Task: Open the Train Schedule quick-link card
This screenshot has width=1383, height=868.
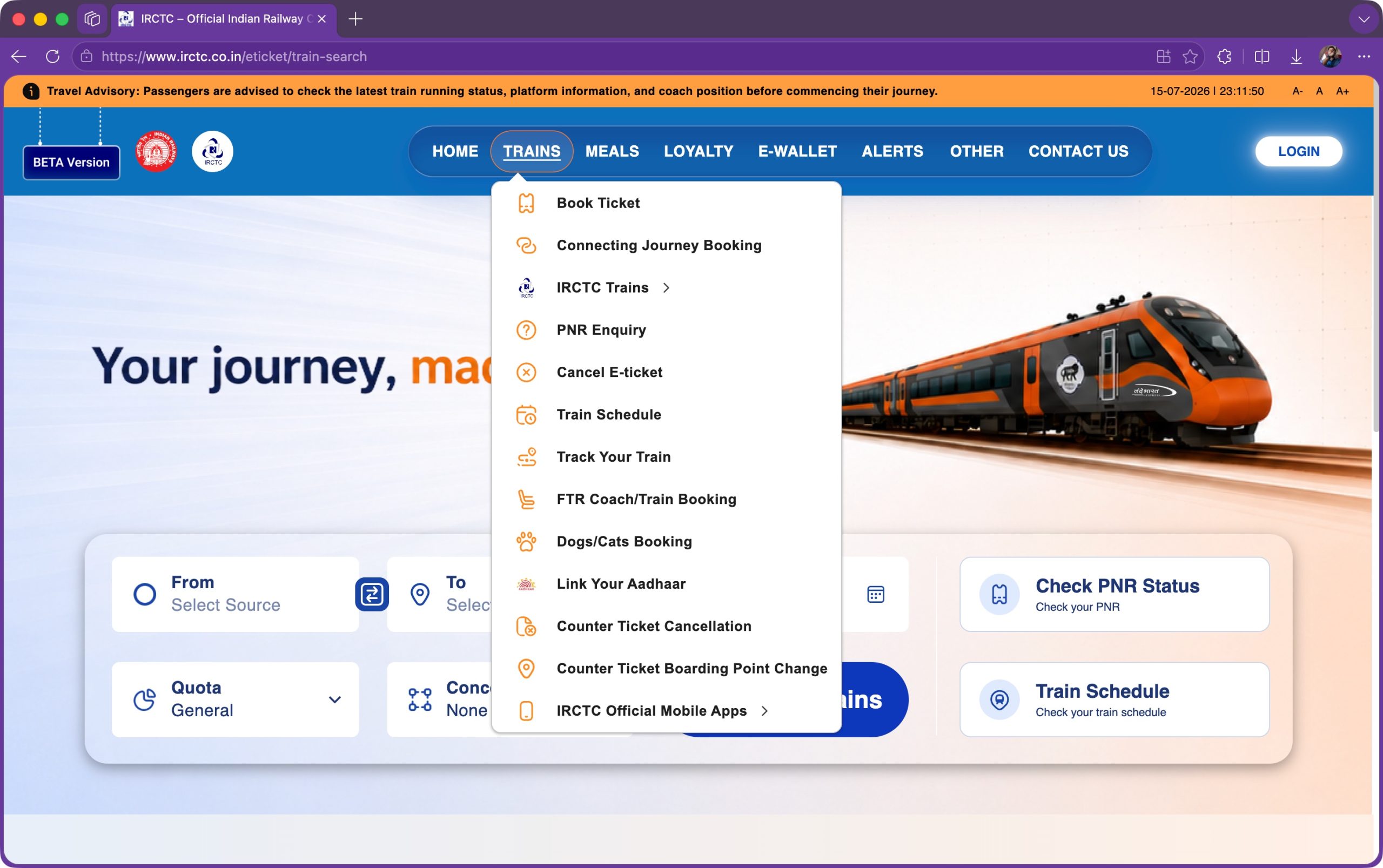Action: (1115, 700)
